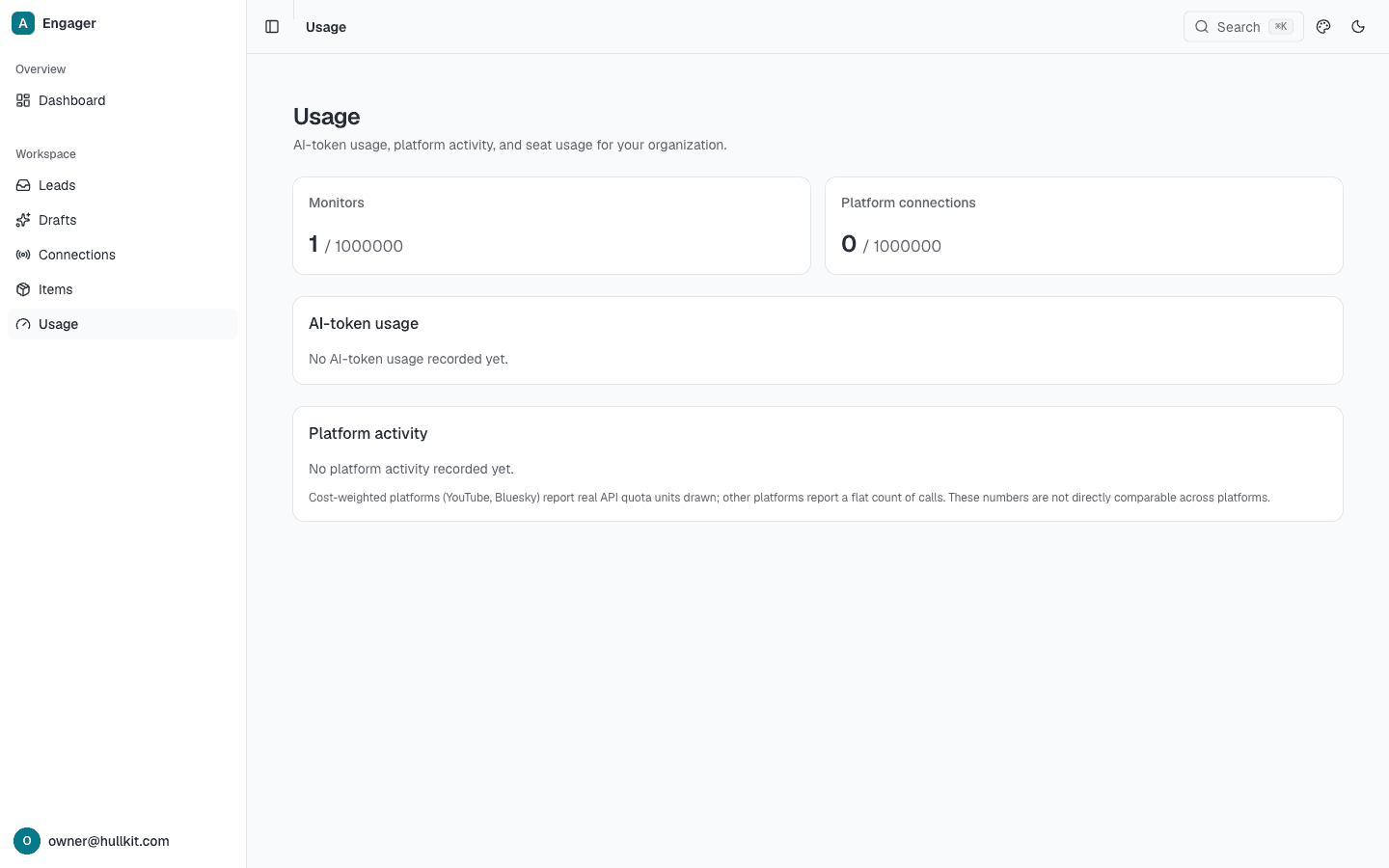Click the Usage breadcrumb title
This screenshot has width=1389, height=868.
coord(326,27)
